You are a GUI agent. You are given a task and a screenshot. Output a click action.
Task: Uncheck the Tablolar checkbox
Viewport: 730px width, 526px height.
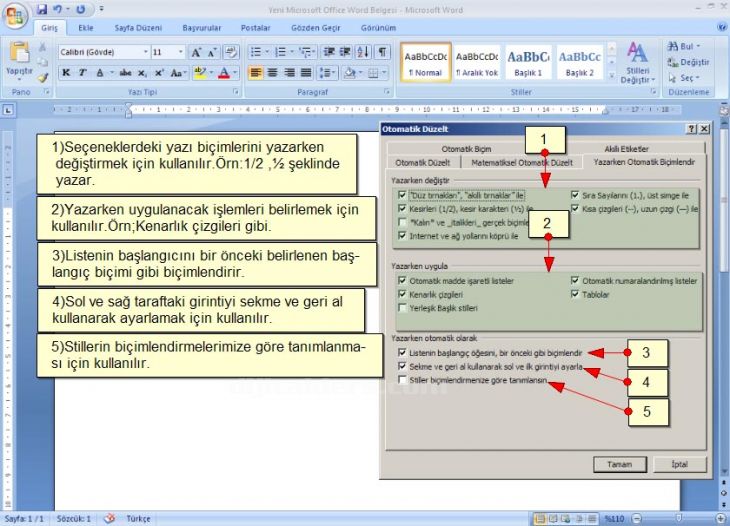(x=574, y=295)
